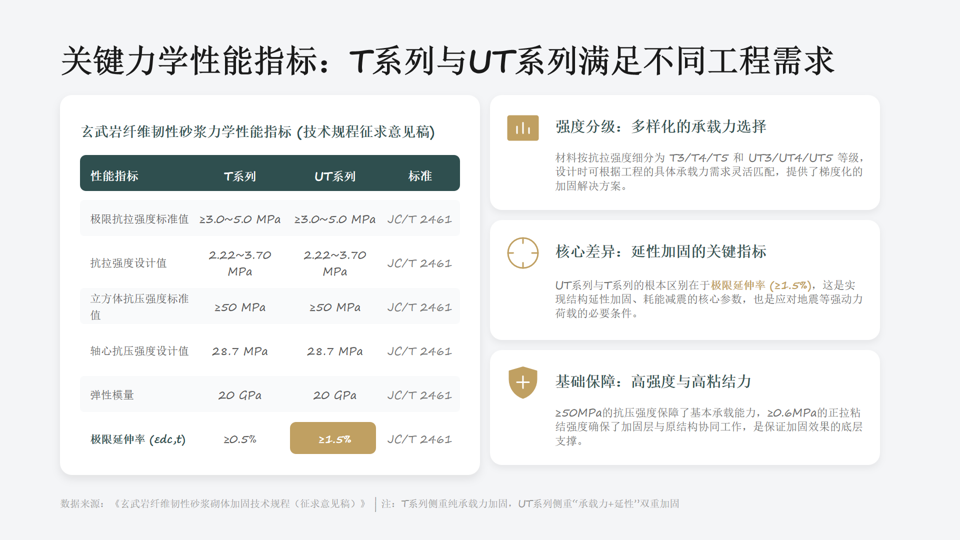Click the 弹性模量 row label
960x540 pixels.
(111, 395)
